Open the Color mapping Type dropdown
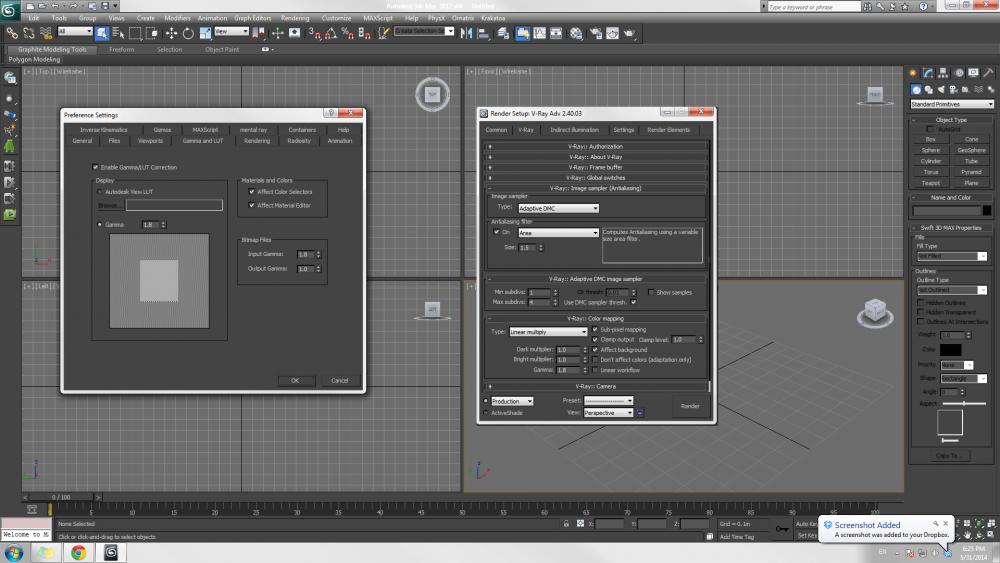This screenshot has height=563, width=1000. point(548,331)
